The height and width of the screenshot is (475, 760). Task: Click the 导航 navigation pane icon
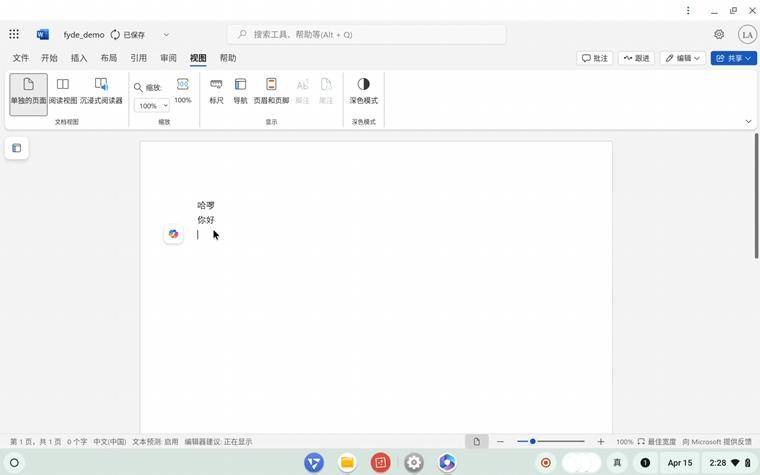pos(240,91)
